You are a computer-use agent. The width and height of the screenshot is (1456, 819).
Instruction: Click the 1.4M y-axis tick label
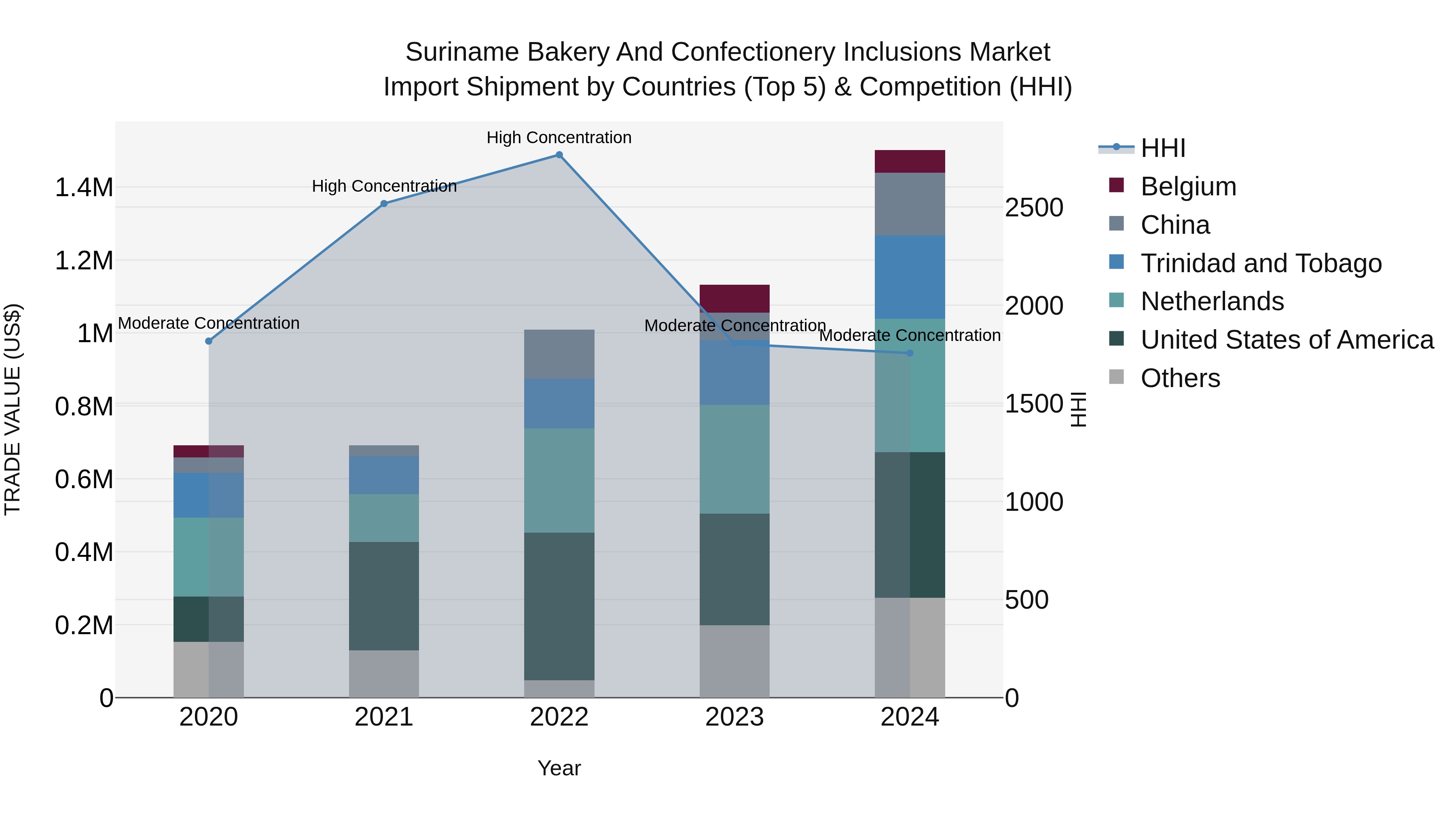(84, 188)
